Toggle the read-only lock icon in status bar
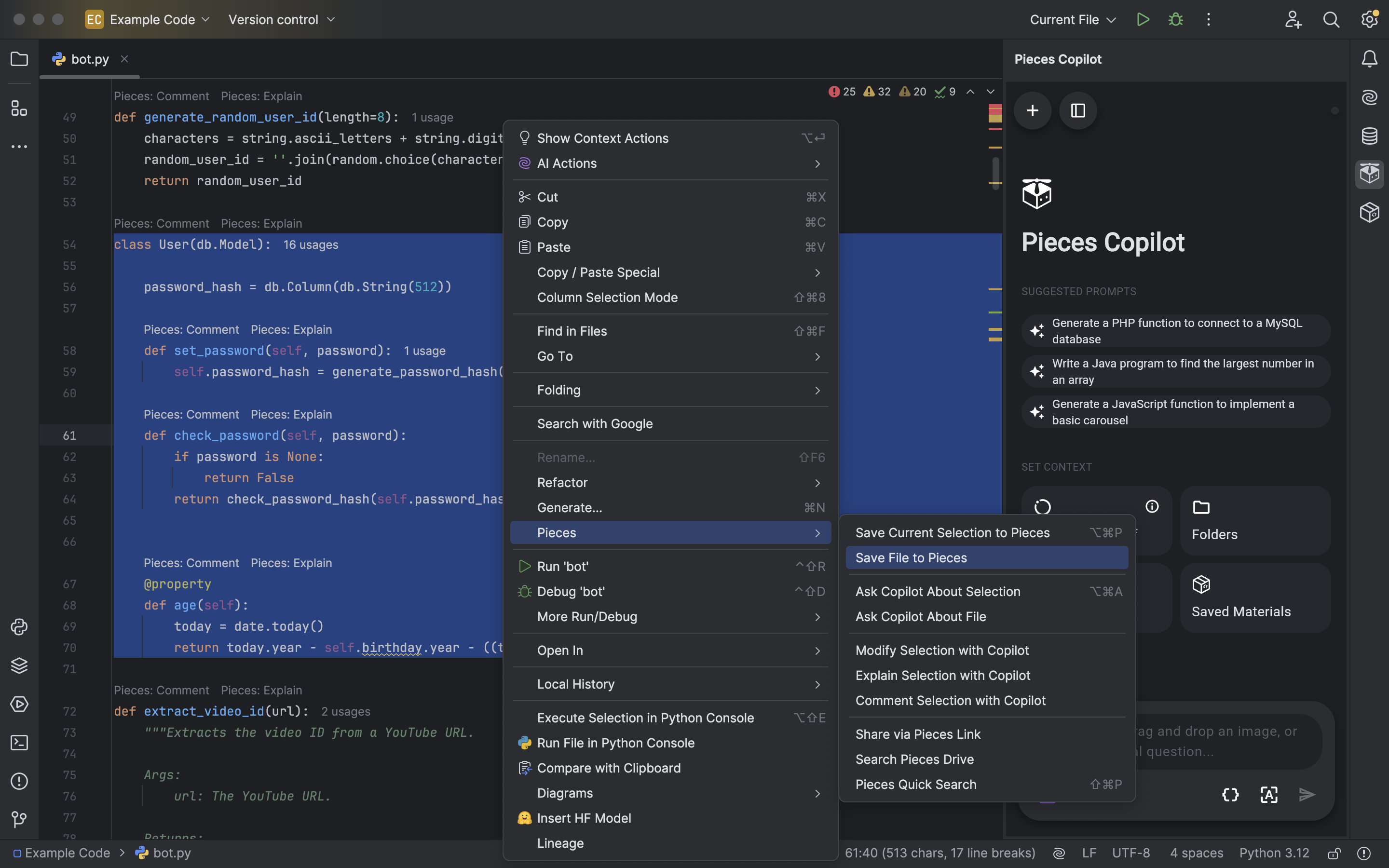 [x=1335, y=853]
